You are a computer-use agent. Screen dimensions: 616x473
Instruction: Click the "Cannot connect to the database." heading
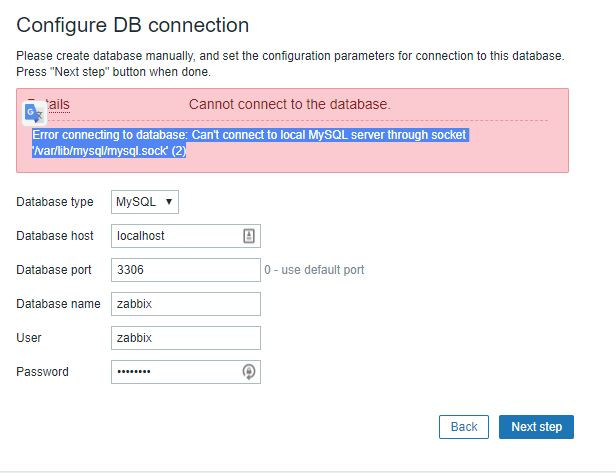point(289,104)
